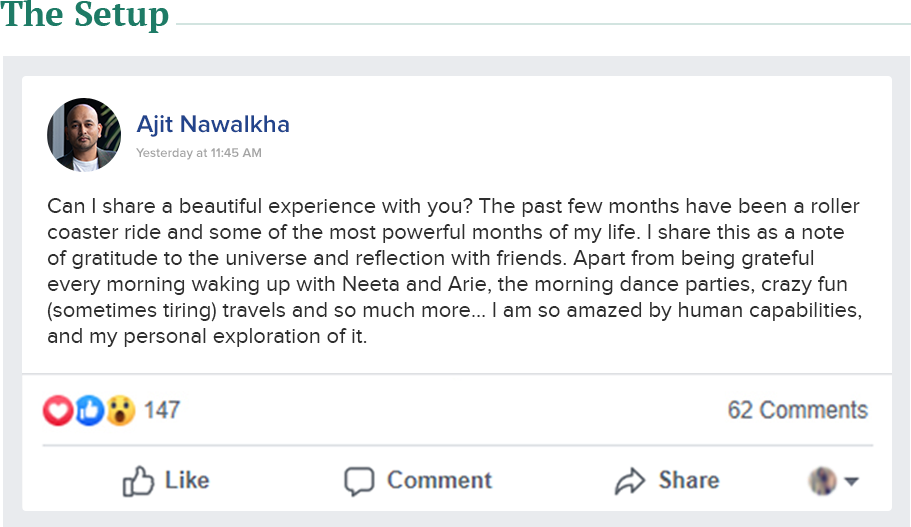Click the post's opening line about beautiful experience

pyautogui.click(x=260, y=206)
